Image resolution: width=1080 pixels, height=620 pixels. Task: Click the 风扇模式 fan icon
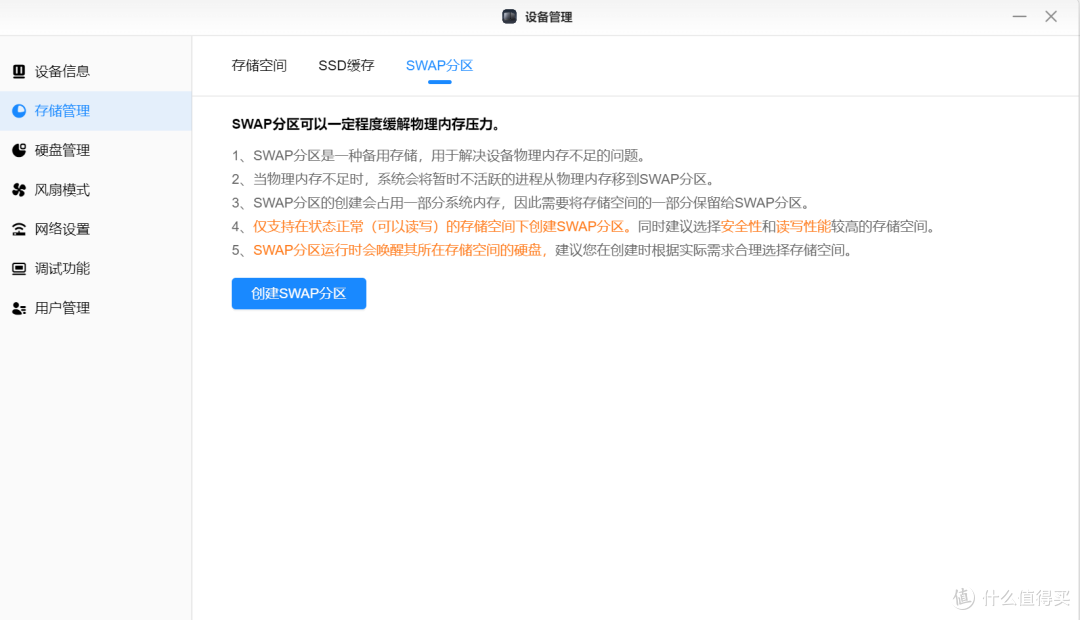[19, 189]
